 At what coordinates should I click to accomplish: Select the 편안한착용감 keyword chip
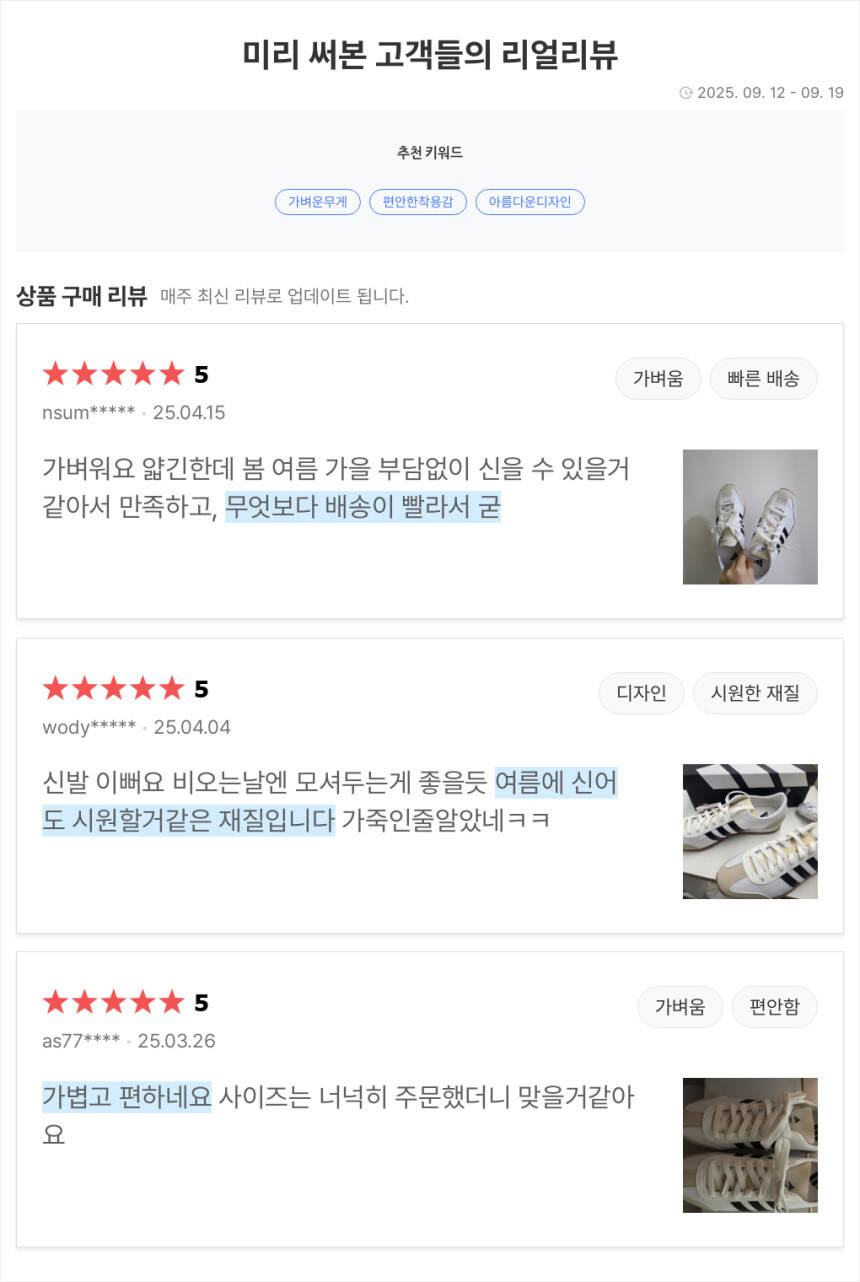(x=418, y=202)
